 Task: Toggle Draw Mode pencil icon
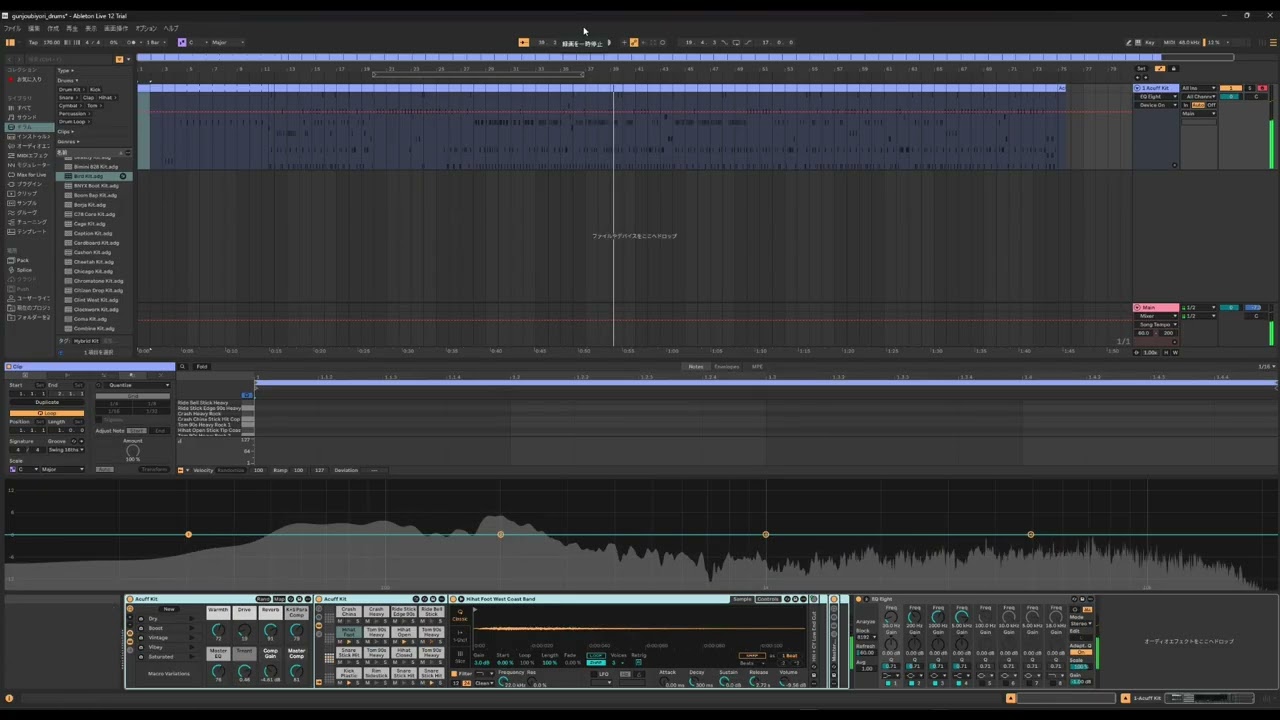1129,42
